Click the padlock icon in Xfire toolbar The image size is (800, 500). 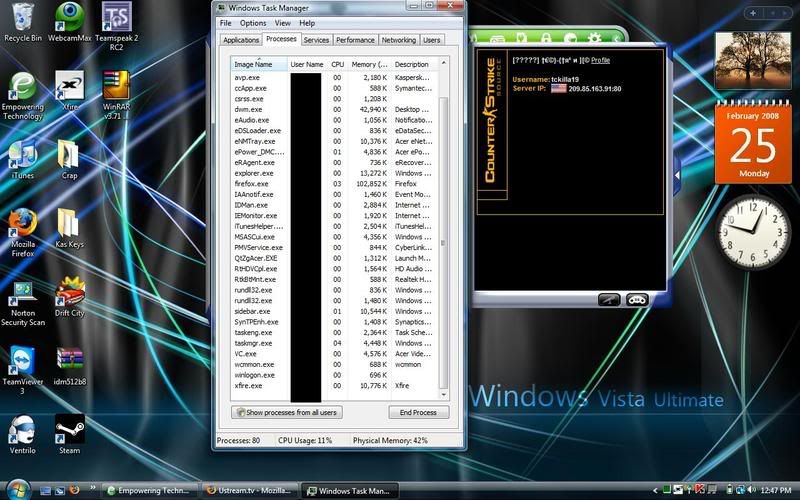click(546, 38)
